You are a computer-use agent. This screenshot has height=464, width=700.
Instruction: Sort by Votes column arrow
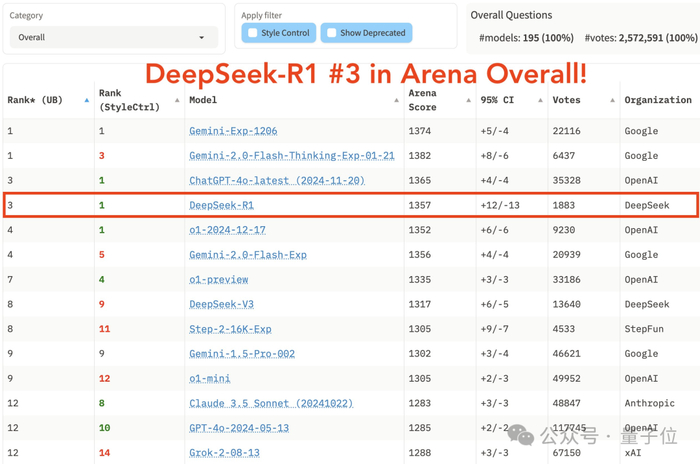point(612,100)
